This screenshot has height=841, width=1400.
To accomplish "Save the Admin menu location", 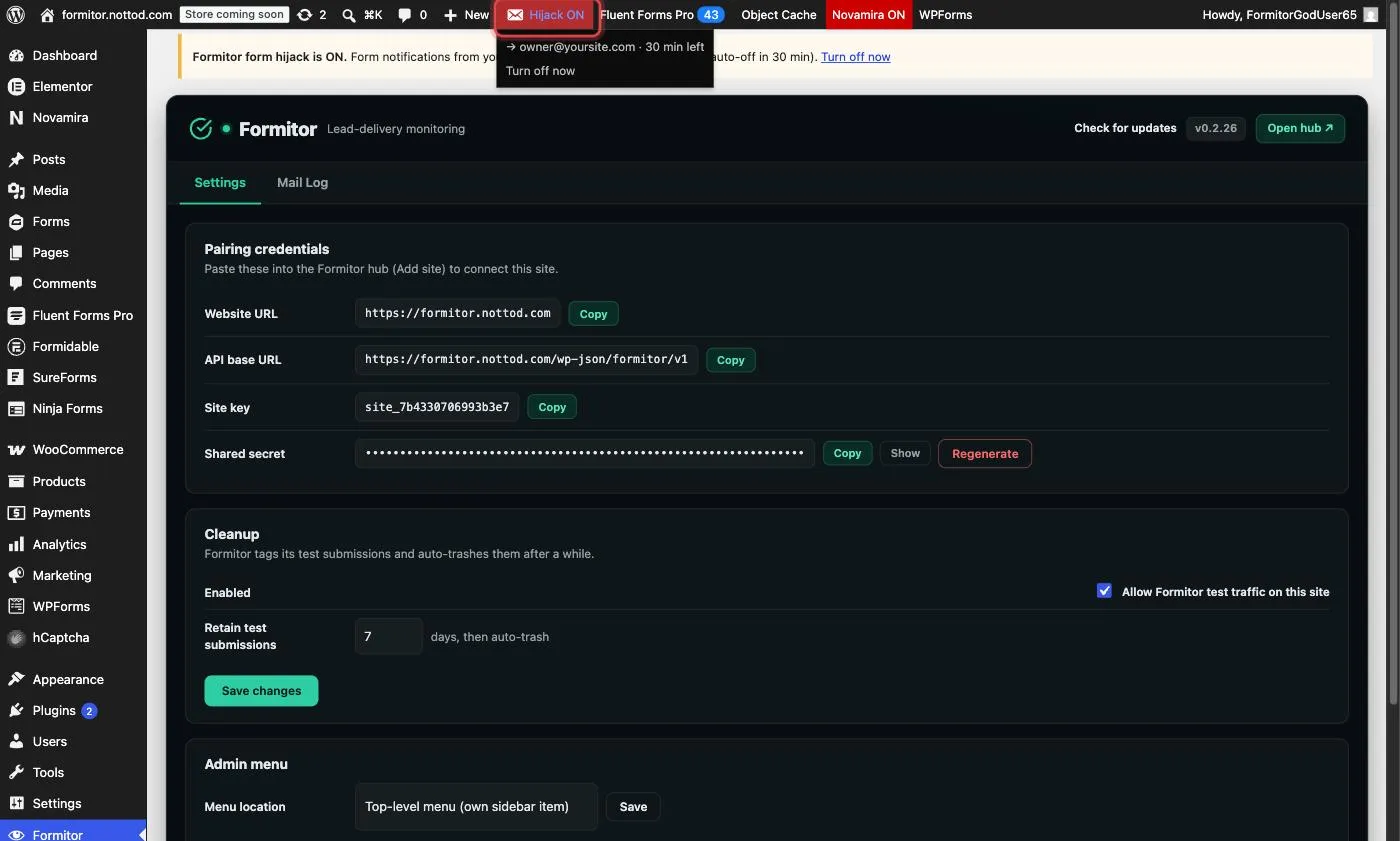I will [633, 806].
